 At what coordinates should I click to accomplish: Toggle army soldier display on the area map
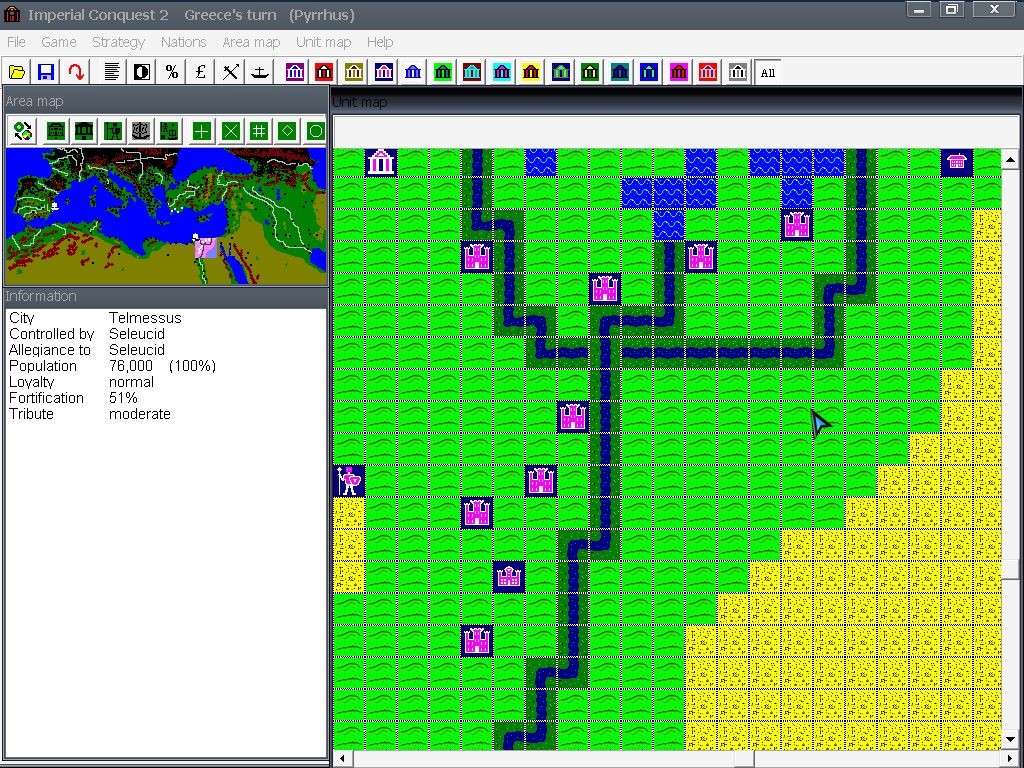click(112, 131)
